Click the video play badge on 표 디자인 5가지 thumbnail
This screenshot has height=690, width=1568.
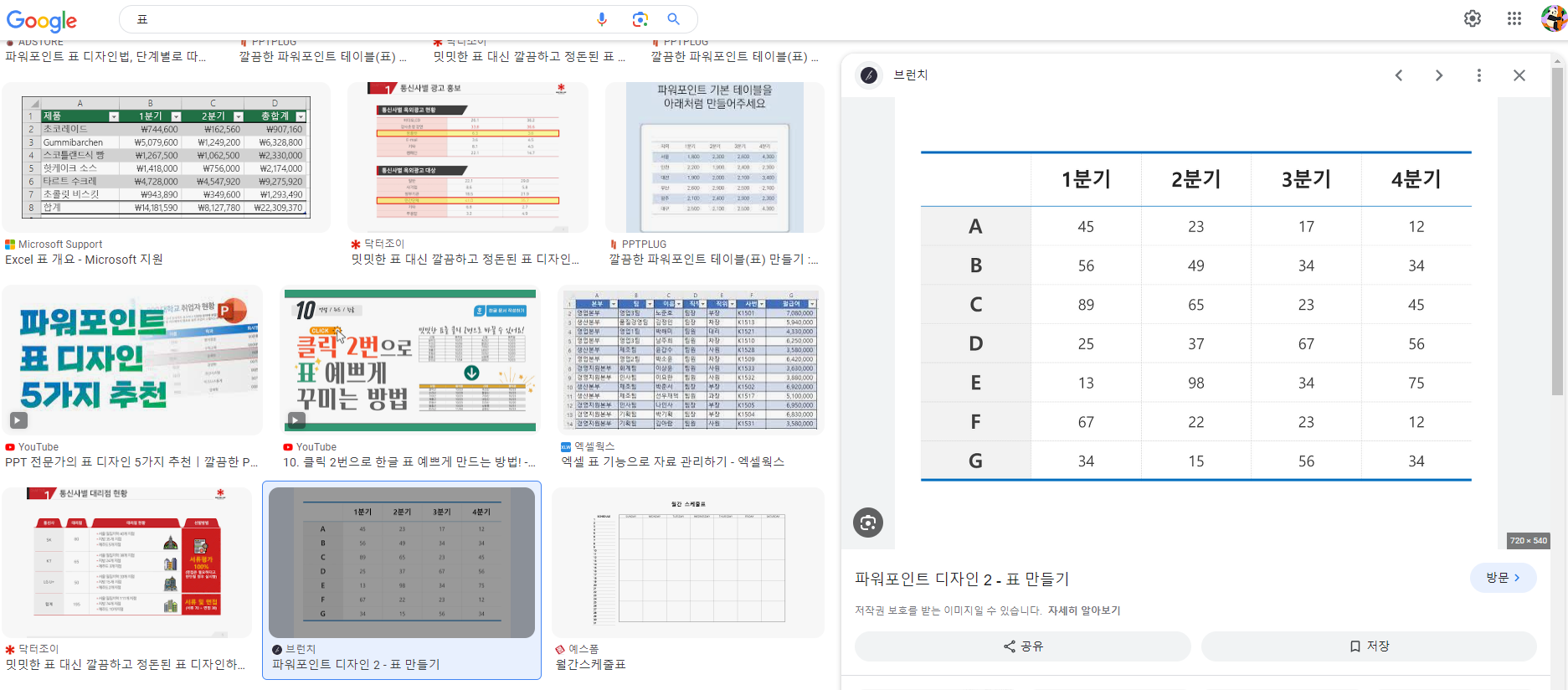[18, 420]
